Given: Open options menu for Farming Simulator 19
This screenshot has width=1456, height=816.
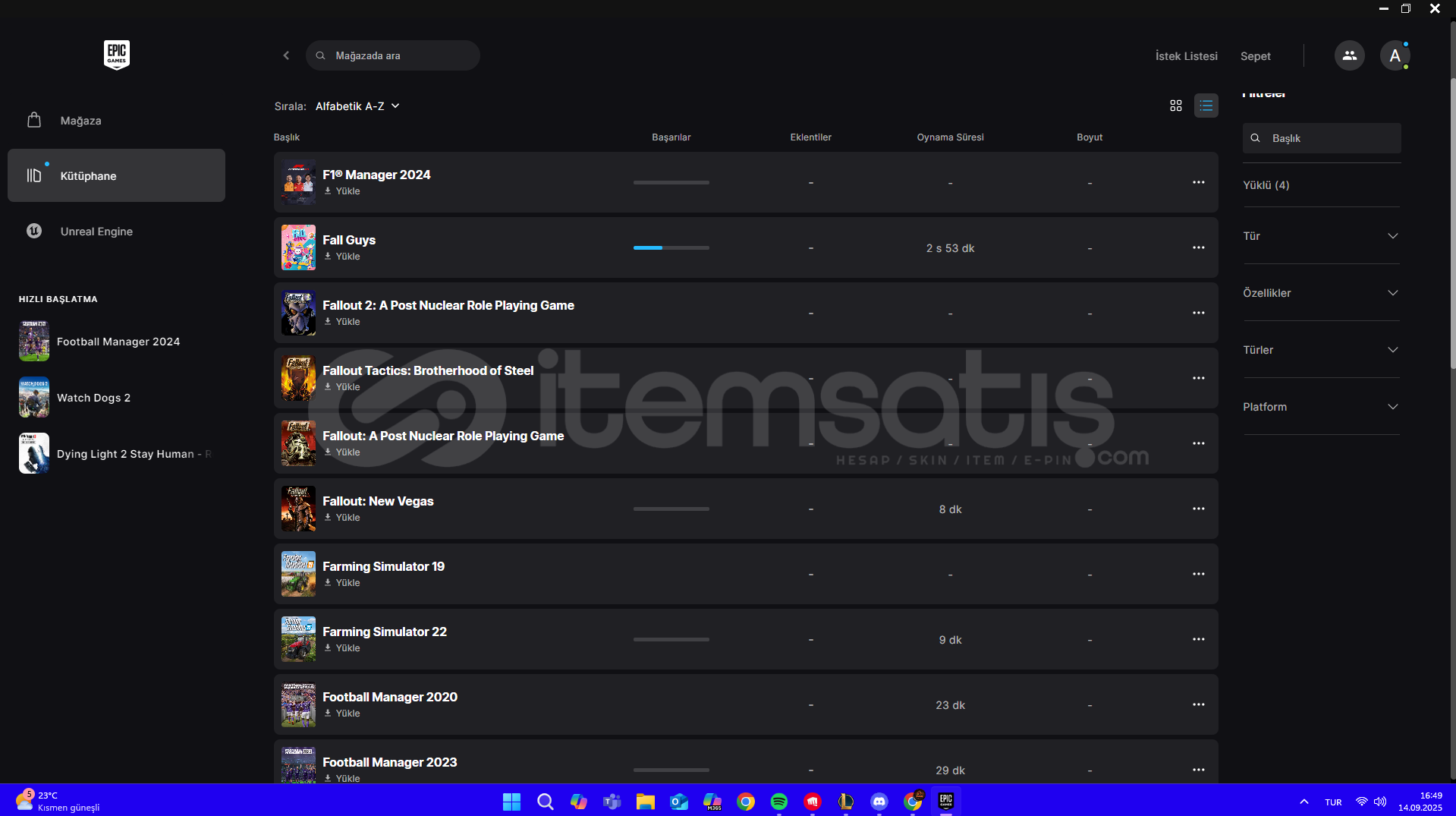Looking at the screenshot, I should [1198, 574].
